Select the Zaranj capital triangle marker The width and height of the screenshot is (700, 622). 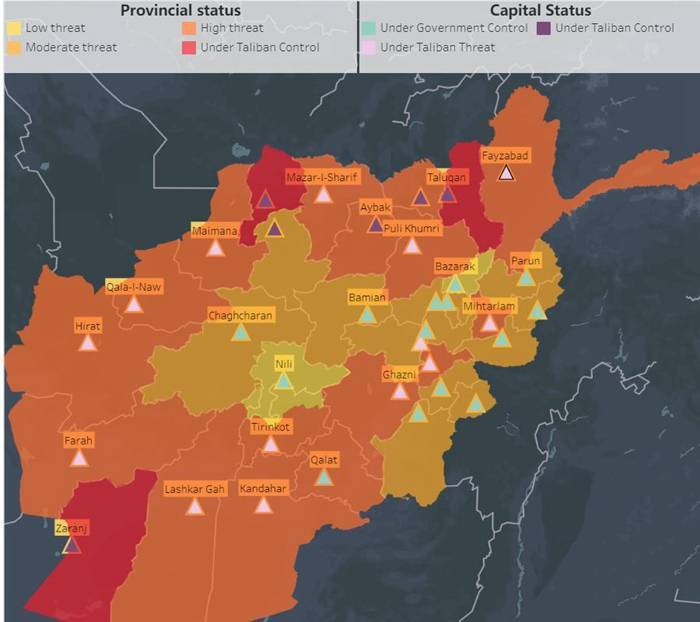tap(72, 545)
